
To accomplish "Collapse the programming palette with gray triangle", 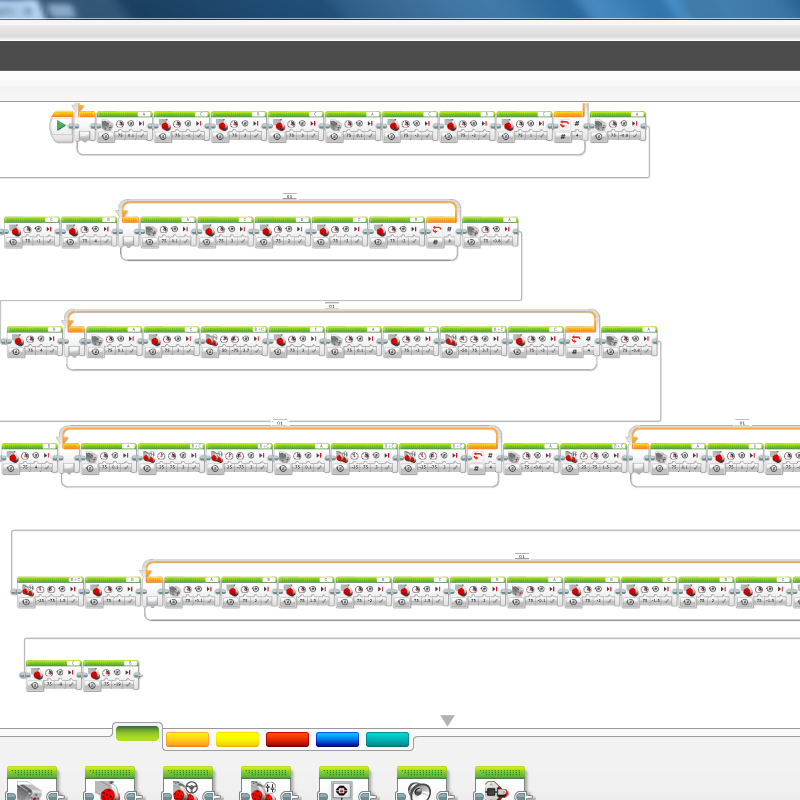I will tap(447, 720).
